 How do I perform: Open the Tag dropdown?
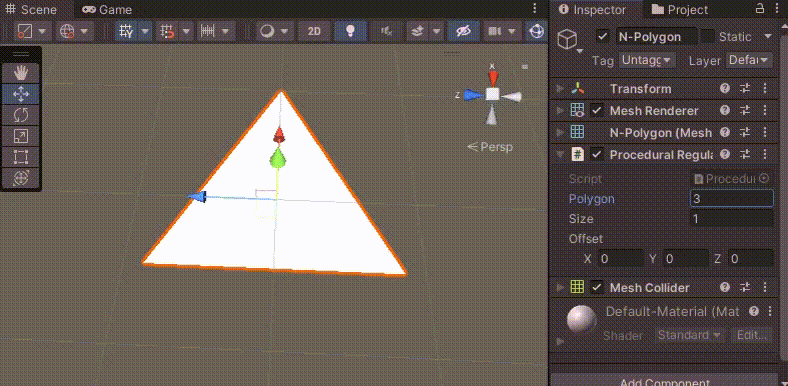647,60
